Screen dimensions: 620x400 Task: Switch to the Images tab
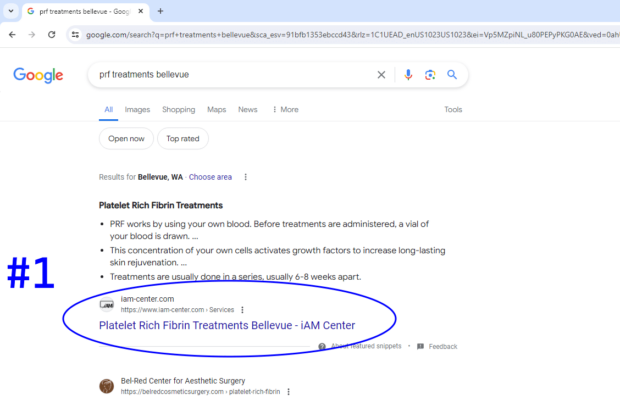click(x=137, y=109)
